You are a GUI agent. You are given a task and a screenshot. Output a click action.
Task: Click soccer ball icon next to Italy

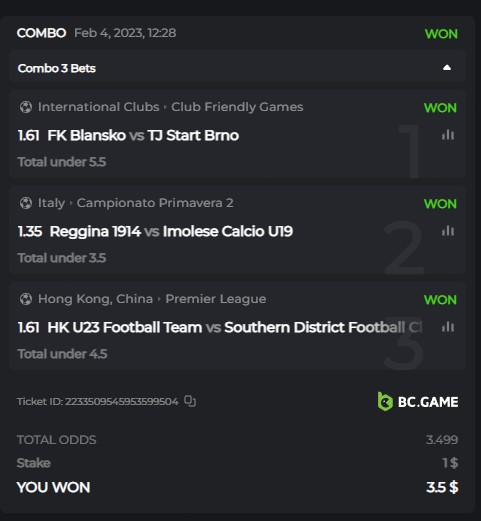[26, 203]
